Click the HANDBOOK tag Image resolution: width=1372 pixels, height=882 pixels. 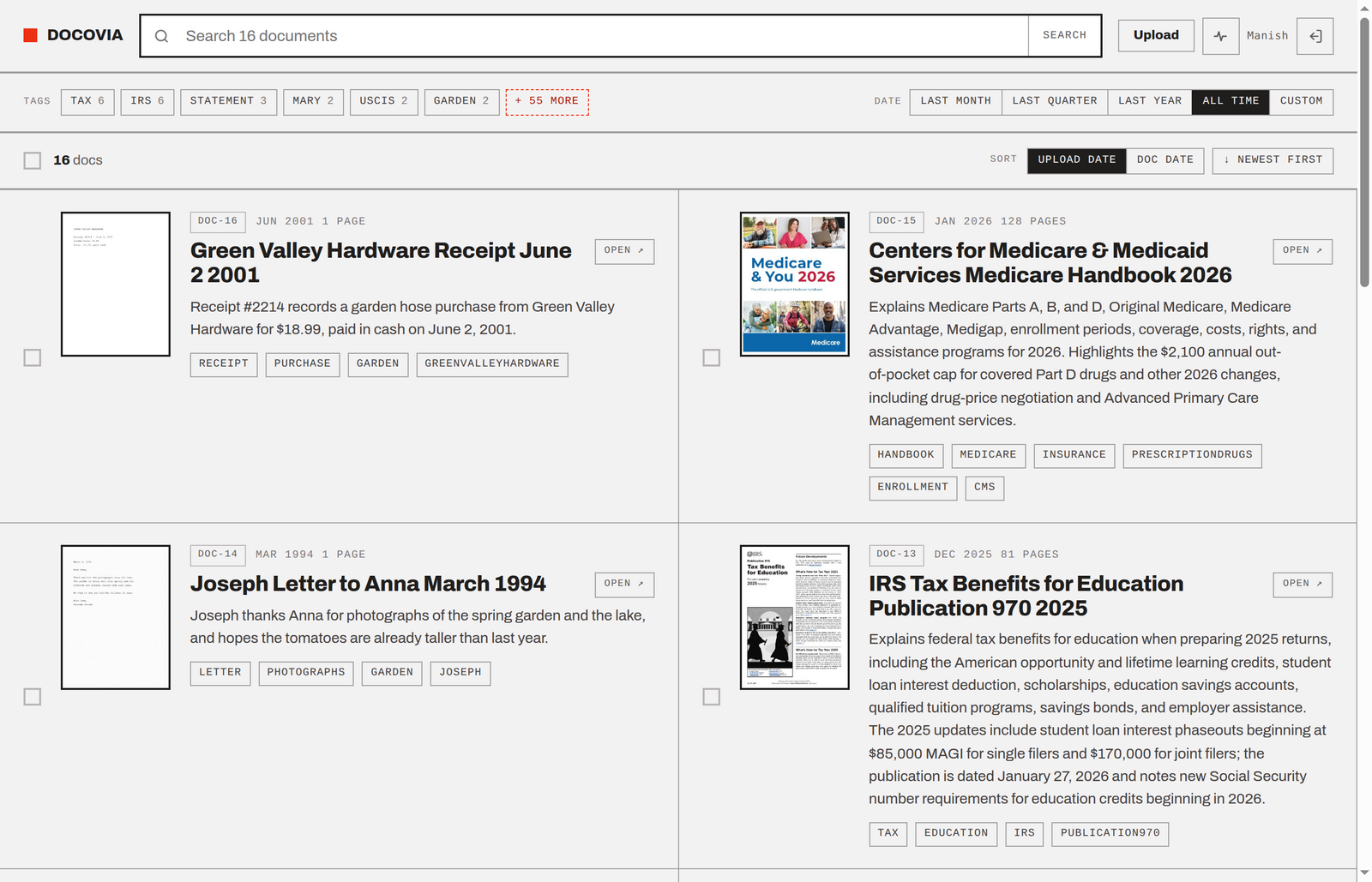(x=906, y=455)
